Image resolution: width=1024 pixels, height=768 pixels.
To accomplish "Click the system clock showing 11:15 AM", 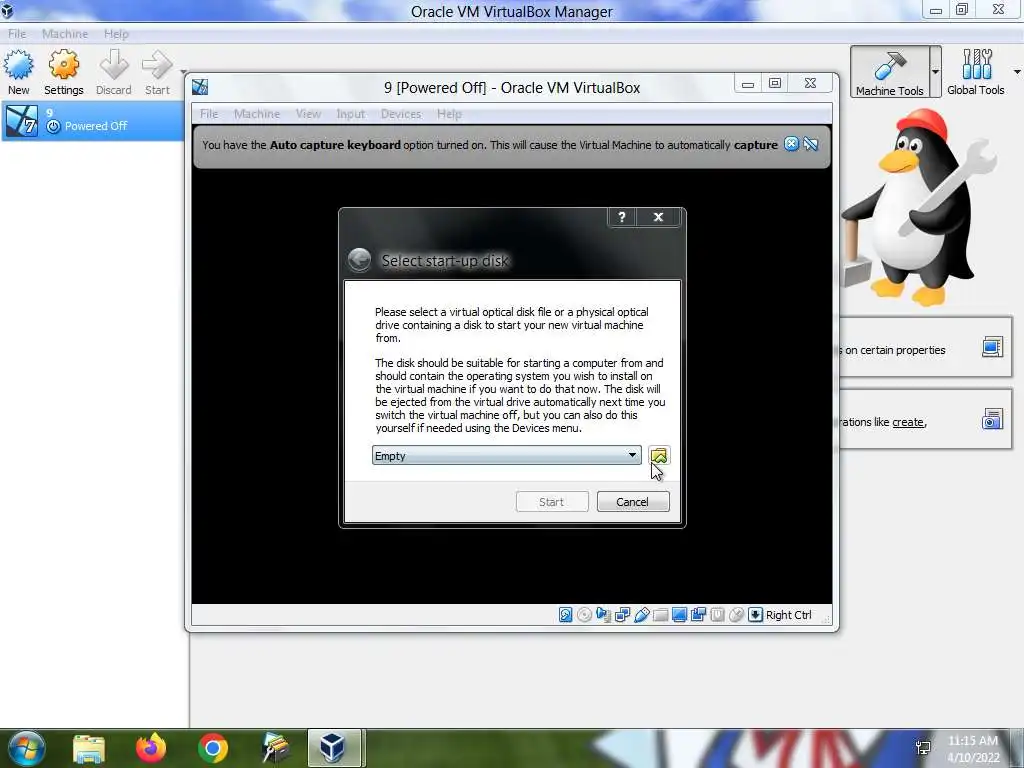I will click(973, 741).
